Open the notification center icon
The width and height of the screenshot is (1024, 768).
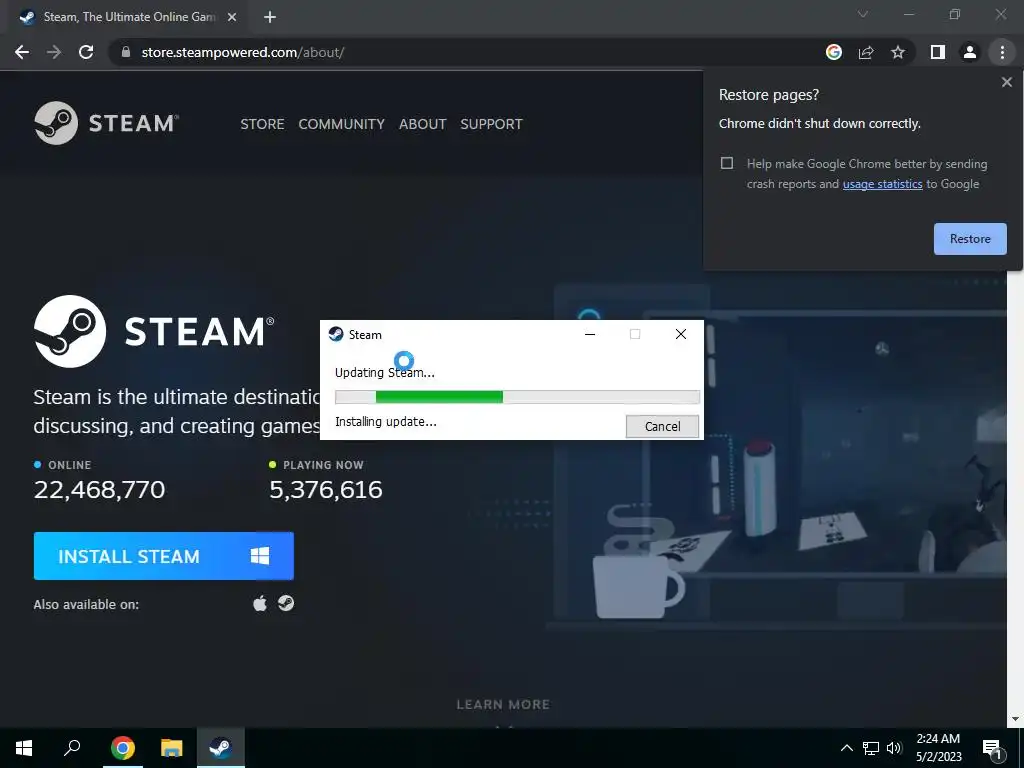point(992,749)
